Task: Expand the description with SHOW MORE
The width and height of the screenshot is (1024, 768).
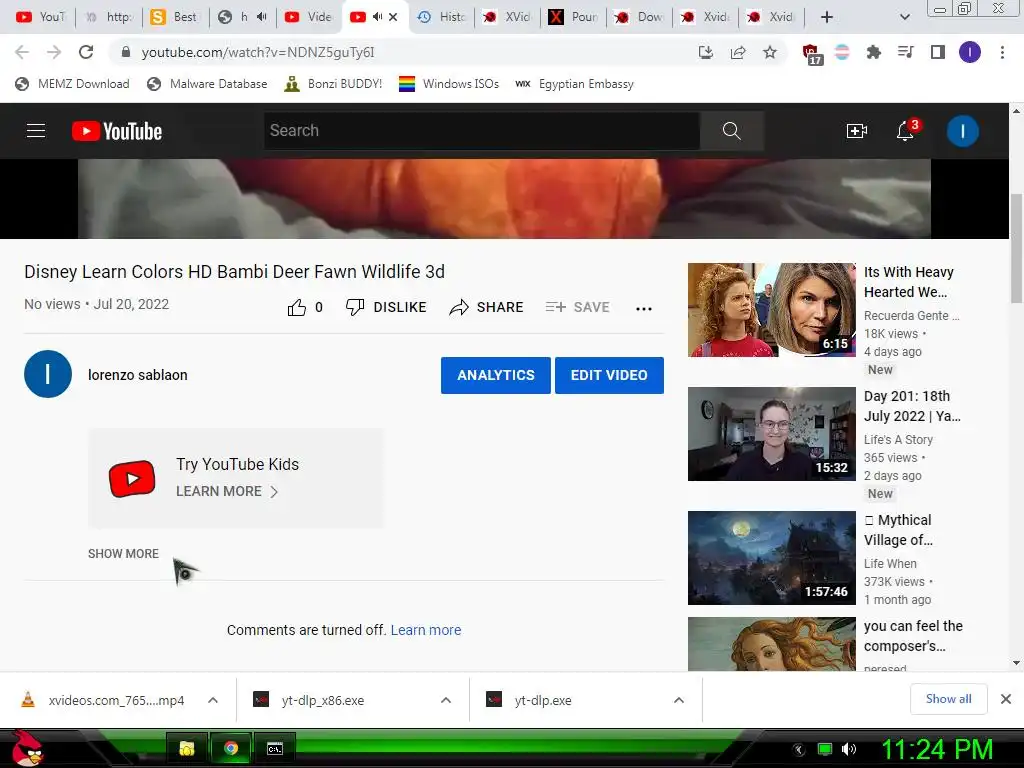Action: pos(123,554)
